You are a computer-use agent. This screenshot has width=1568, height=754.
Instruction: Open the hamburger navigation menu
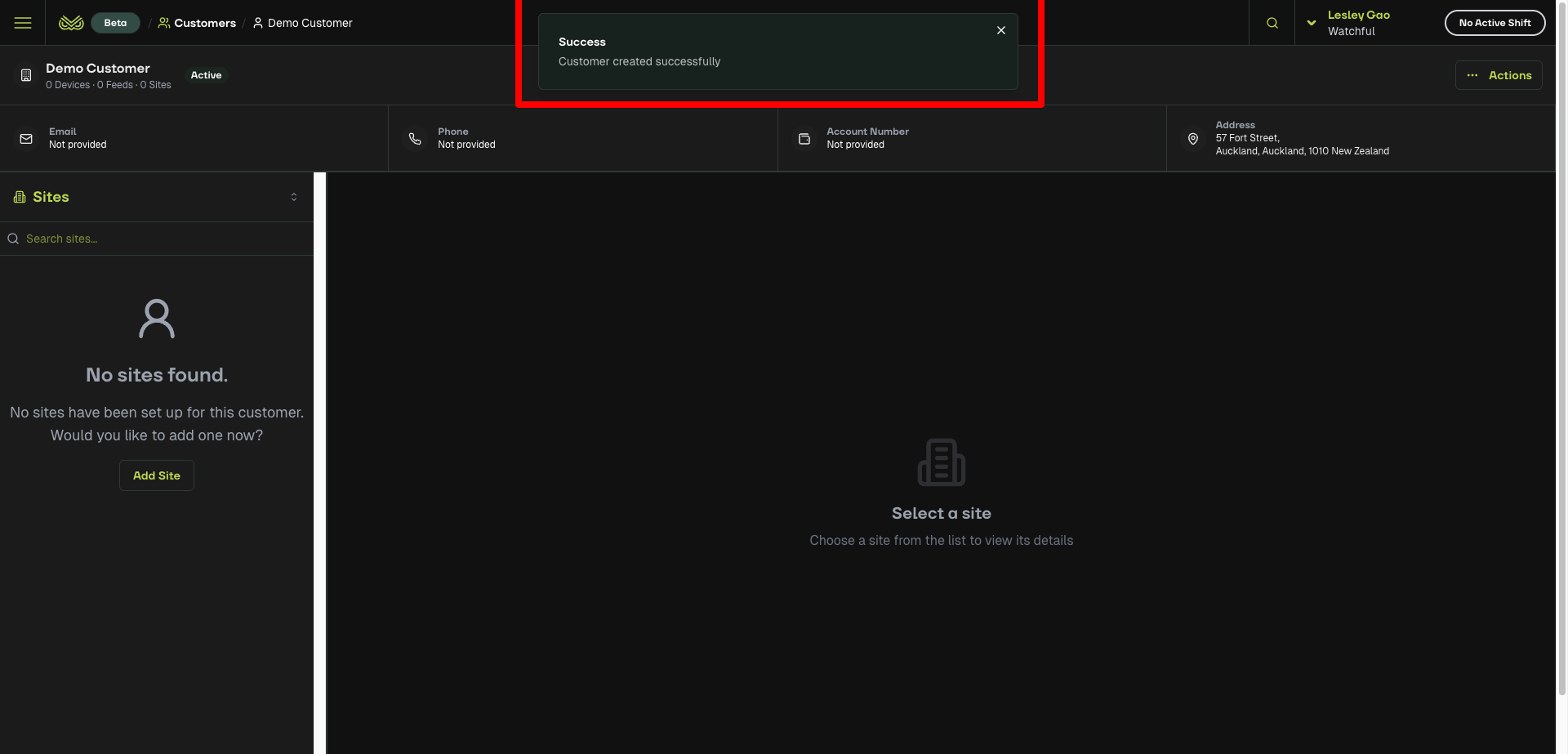[23, 23]
